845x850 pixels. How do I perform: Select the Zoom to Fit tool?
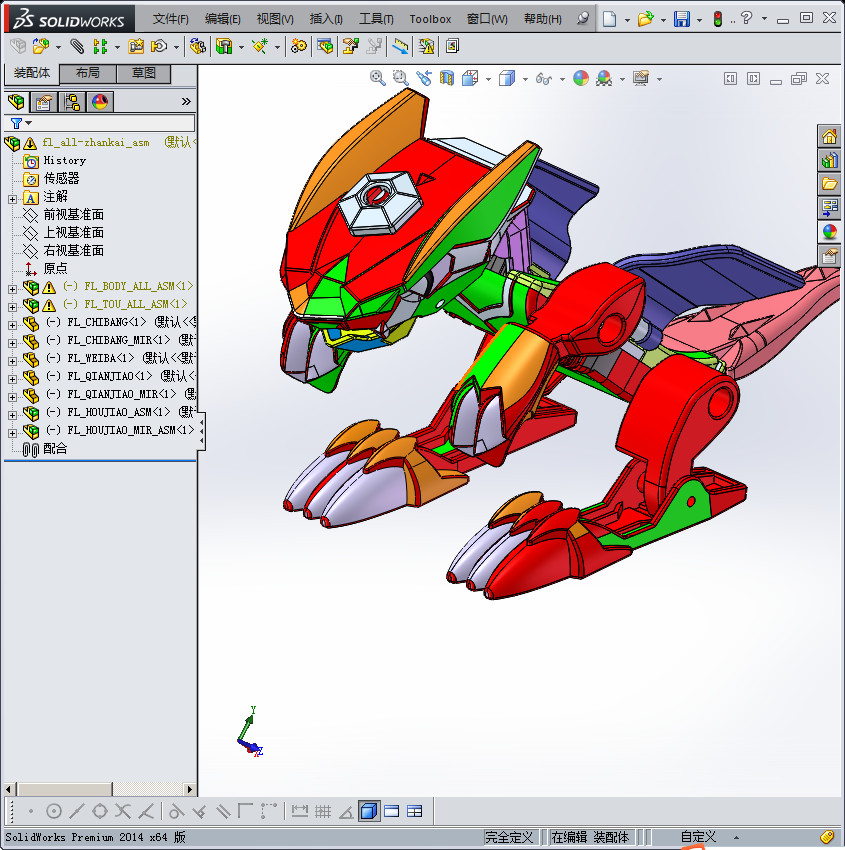pos(379,76)
